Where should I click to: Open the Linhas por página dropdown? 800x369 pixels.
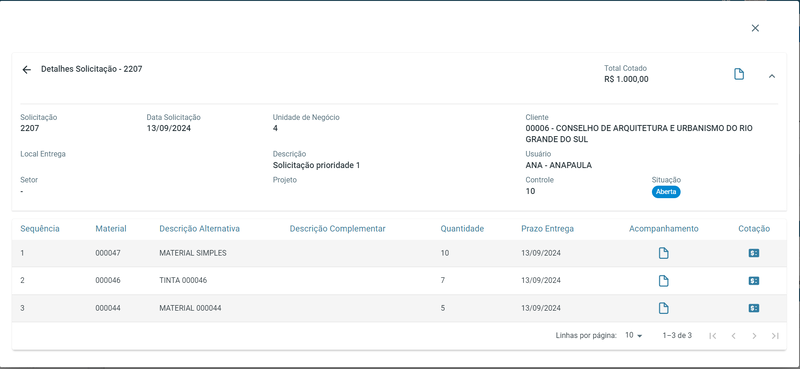pyautogui.click(x=634, y=335)
